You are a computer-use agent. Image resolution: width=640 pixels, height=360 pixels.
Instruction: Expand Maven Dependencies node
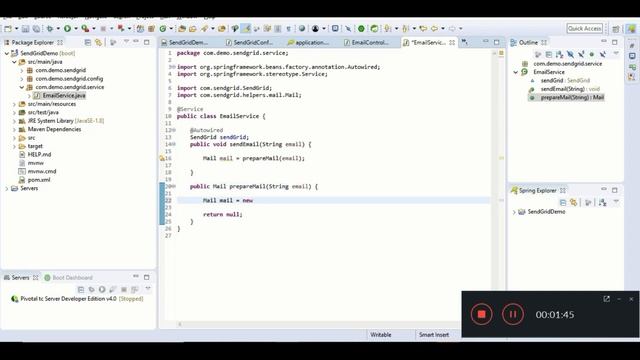pyautogui.click(x=14, y=129)
